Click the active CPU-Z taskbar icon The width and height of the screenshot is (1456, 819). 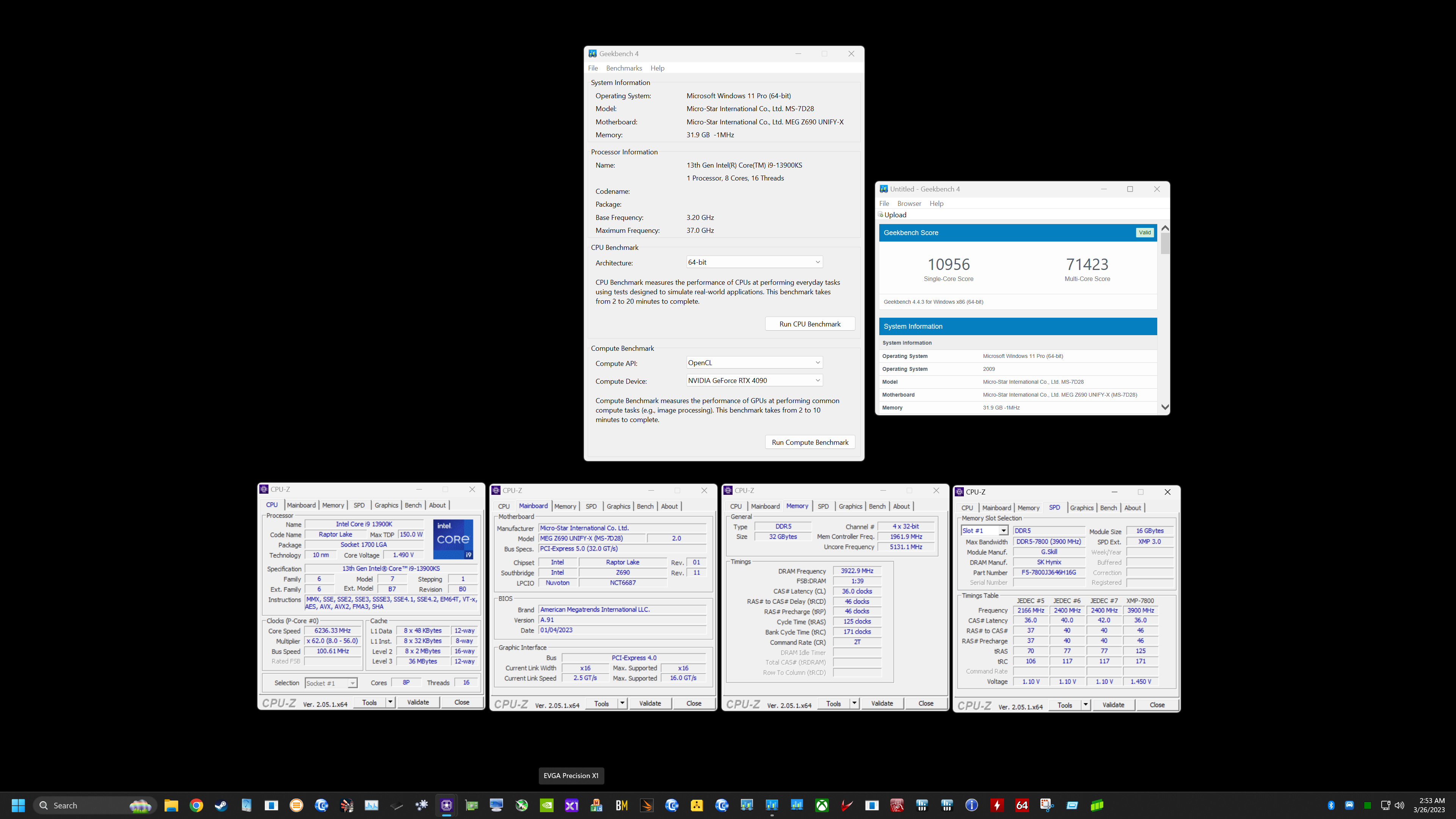pyautogui.click(x=447, y=805)
